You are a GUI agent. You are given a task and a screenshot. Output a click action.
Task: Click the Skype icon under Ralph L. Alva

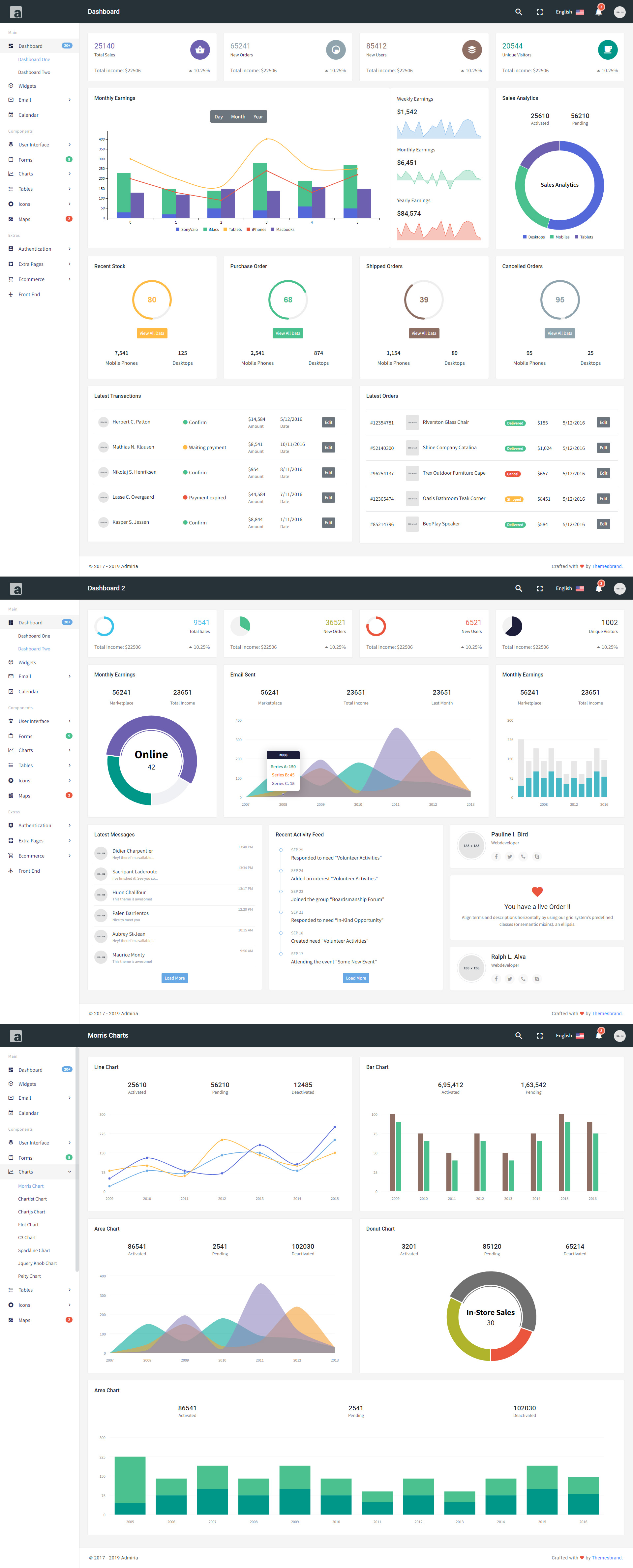pos(537,979)
